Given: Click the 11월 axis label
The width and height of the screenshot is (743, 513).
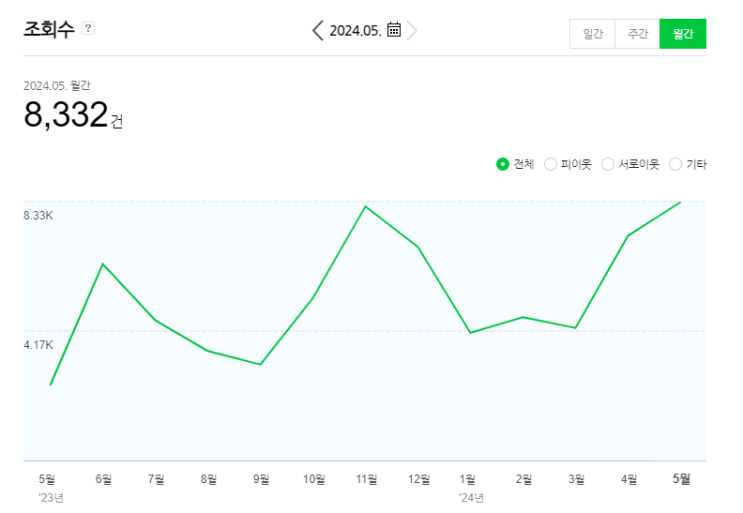Looking at the screenshot, I should coord(366,479).
